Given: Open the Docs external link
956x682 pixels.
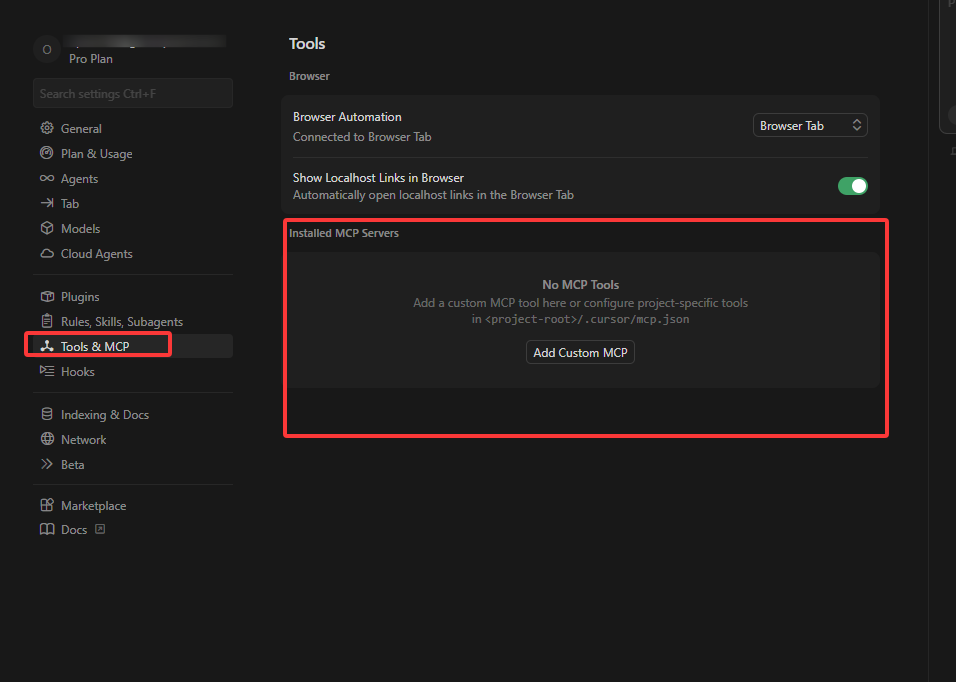Looking at the screenshot, I should pos(133,530).
